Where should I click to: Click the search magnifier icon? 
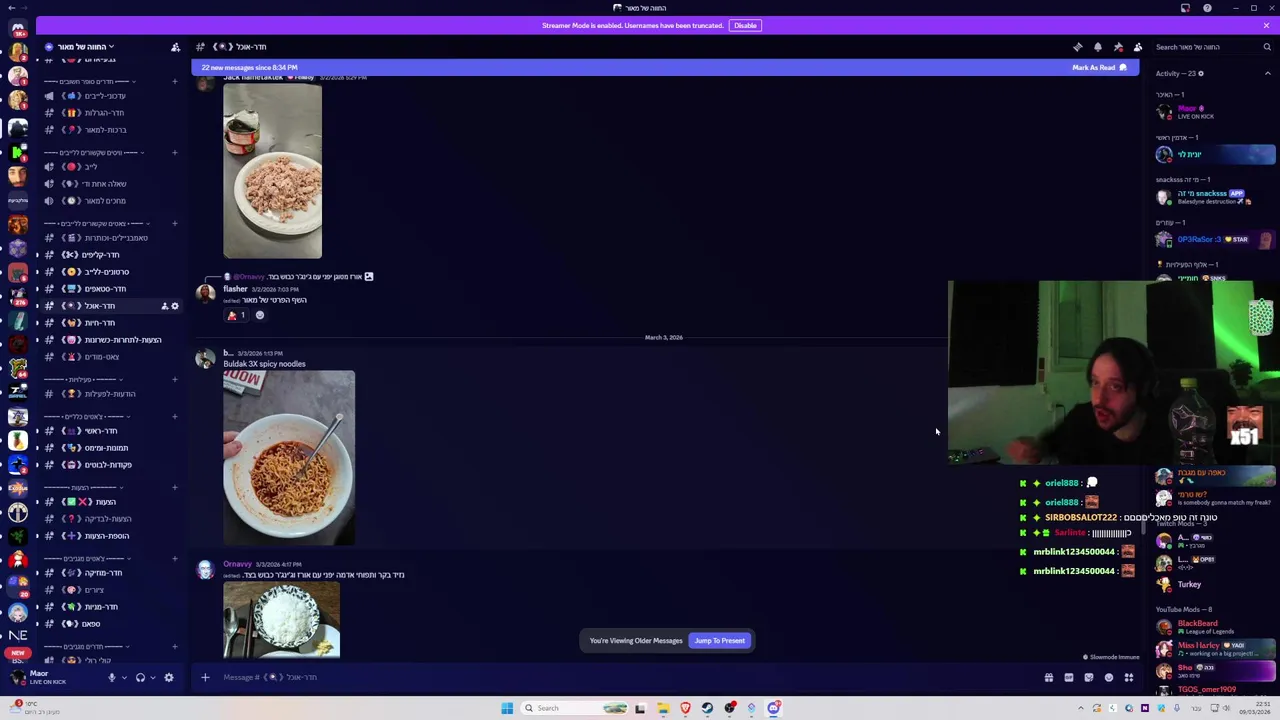point(1266,47)
